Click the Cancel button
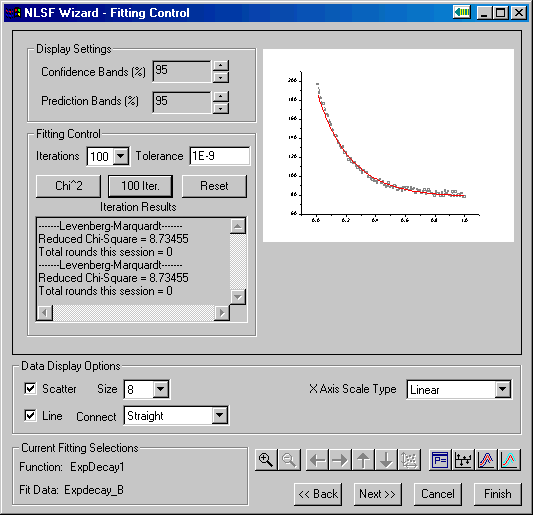This screenshot has width=533, height=515. coord(438,494)
